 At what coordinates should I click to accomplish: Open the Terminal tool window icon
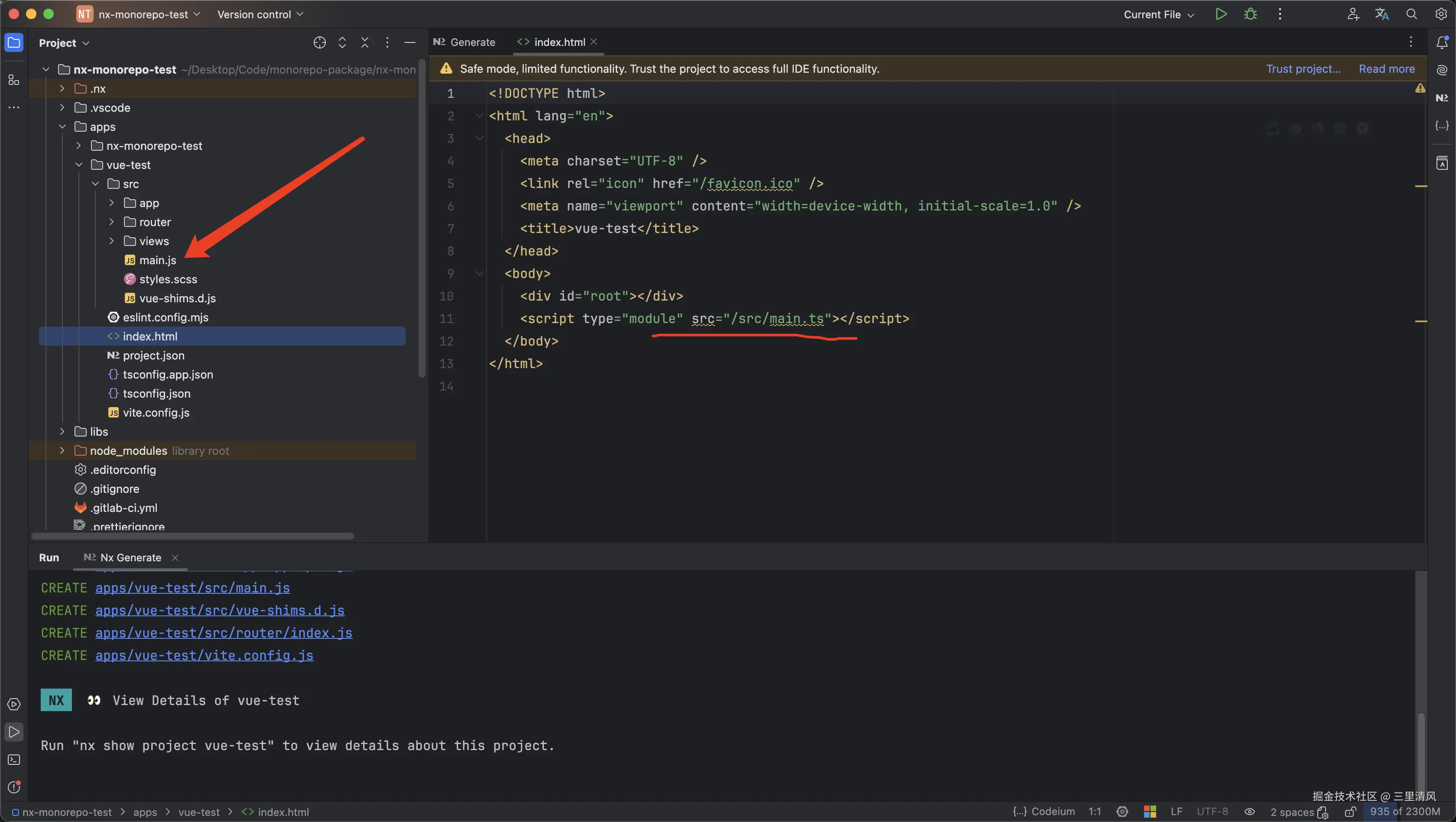click(13, 759)
